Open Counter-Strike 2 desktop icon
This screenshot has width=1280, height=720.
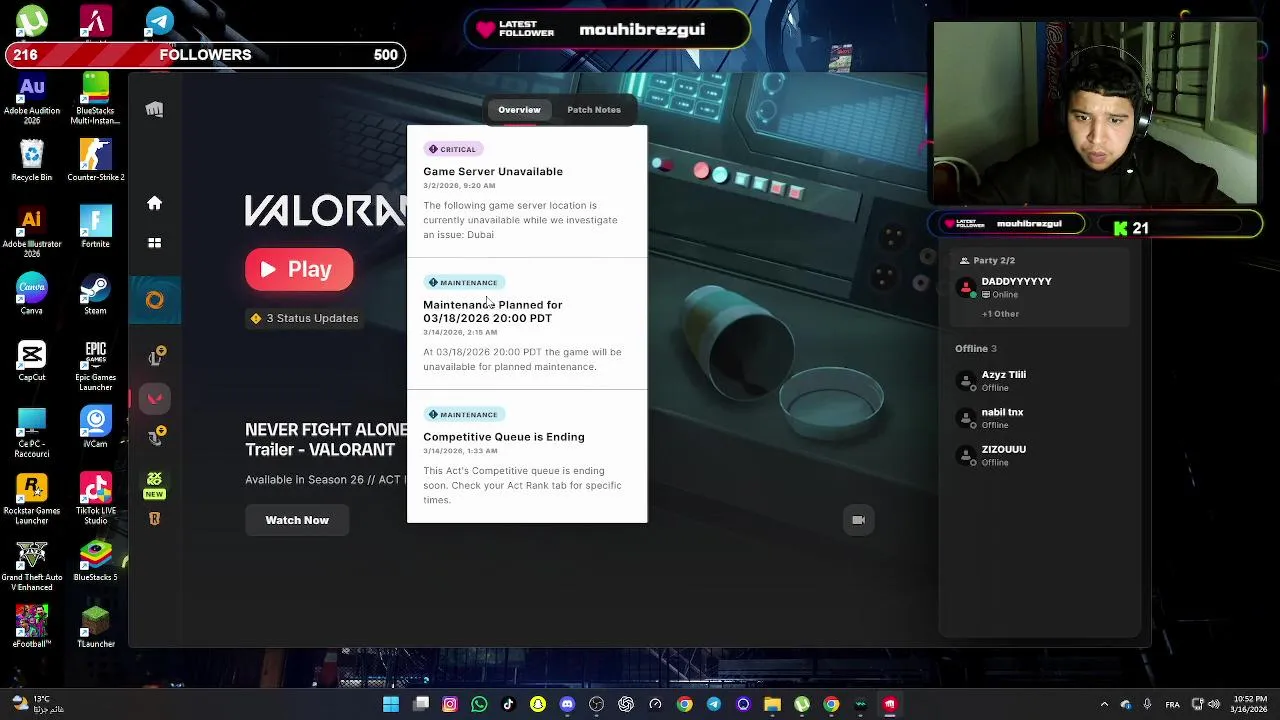click(x=96, y=160)
